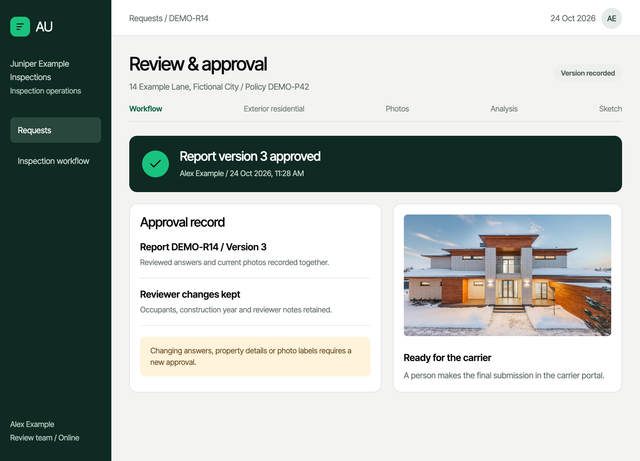The width and height of the screenshot is (640, 461).
Task: Click Reviewed answers and current photos text
Action: pos(234,262)
